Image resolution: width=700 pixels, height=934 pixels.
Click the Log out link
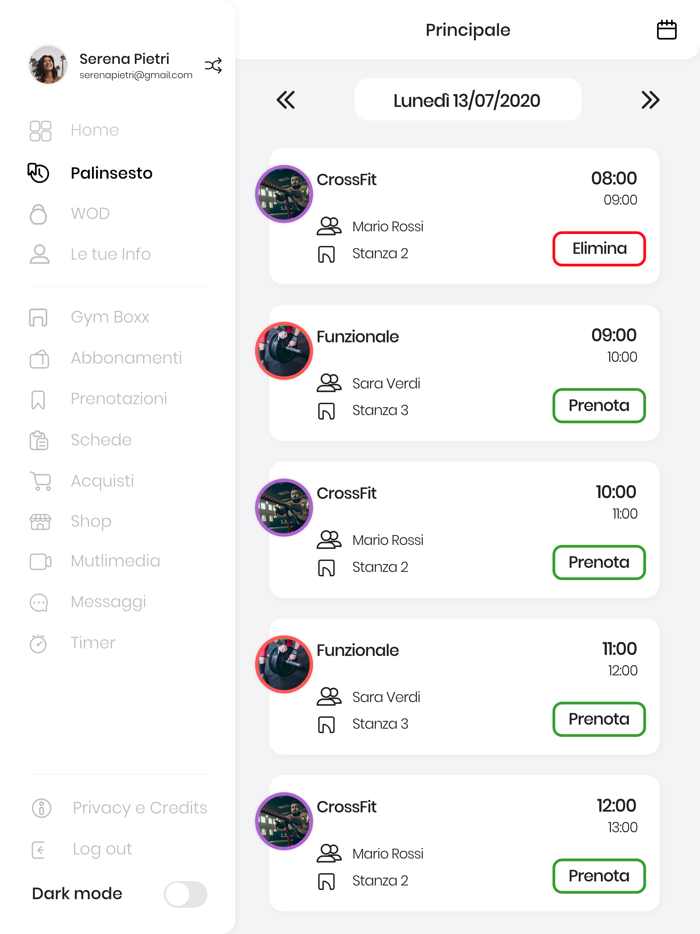click(102, 849)
